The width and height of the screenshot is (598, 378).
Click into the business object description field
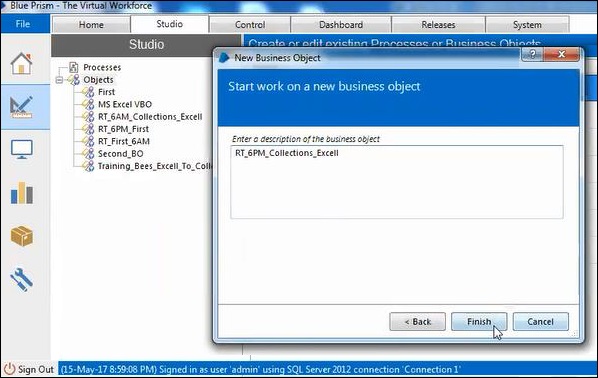point(397,182)
